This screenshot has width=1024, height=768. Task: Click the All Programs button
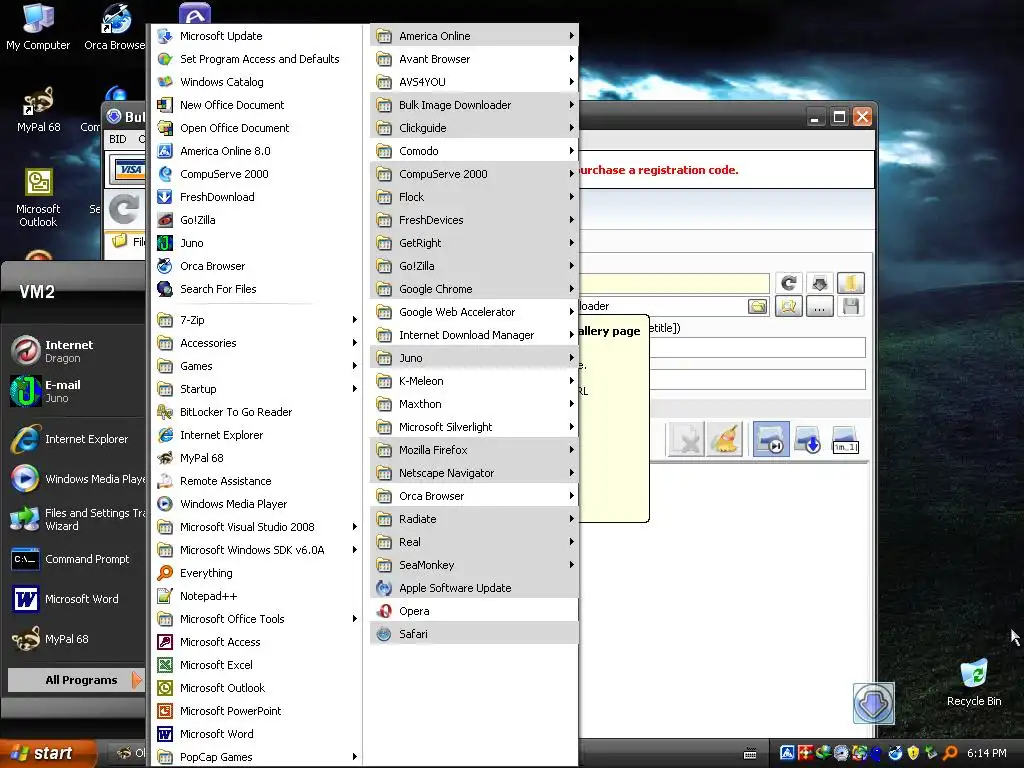point(76,680)
